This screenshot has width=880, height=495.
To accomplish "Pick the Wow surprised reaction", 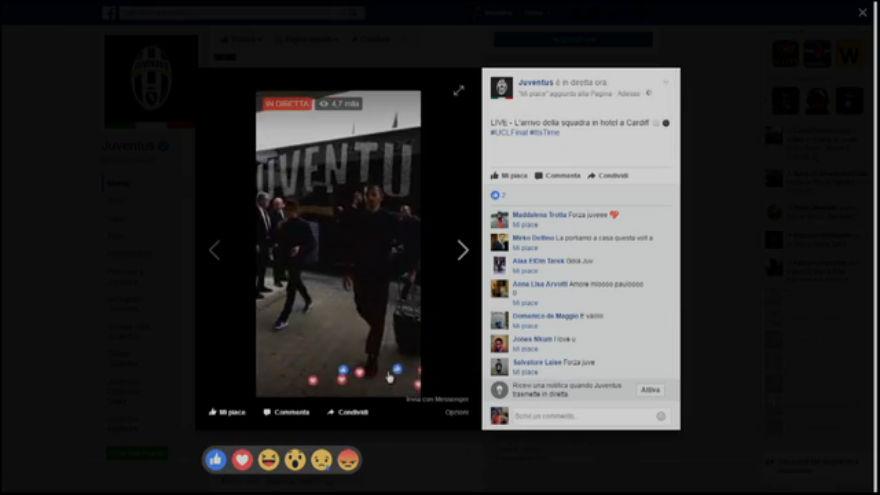I will [x=295, y=460].
